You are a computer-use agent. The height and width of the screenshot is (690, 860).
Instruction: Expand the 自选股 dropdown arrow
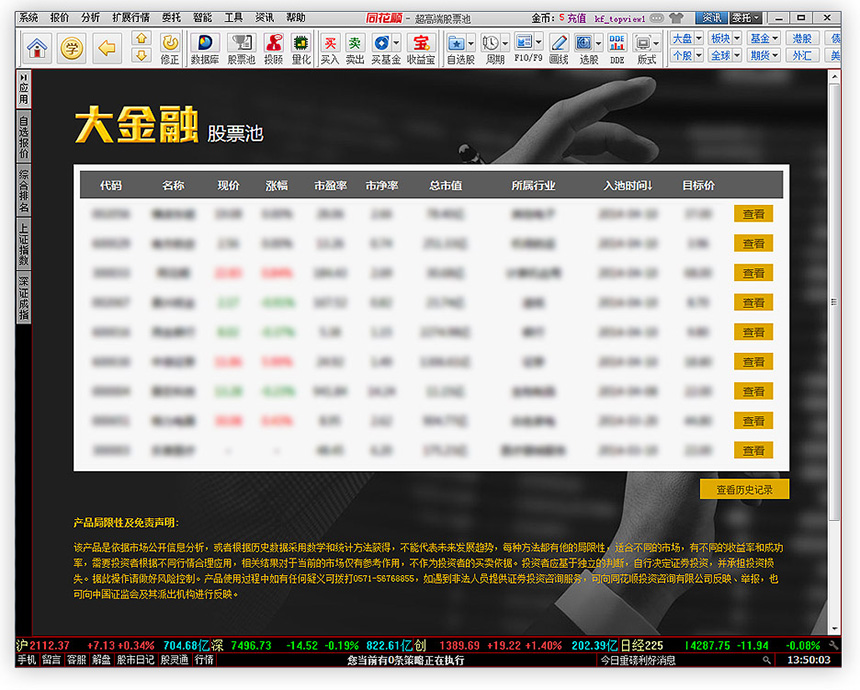coord(471,43)
